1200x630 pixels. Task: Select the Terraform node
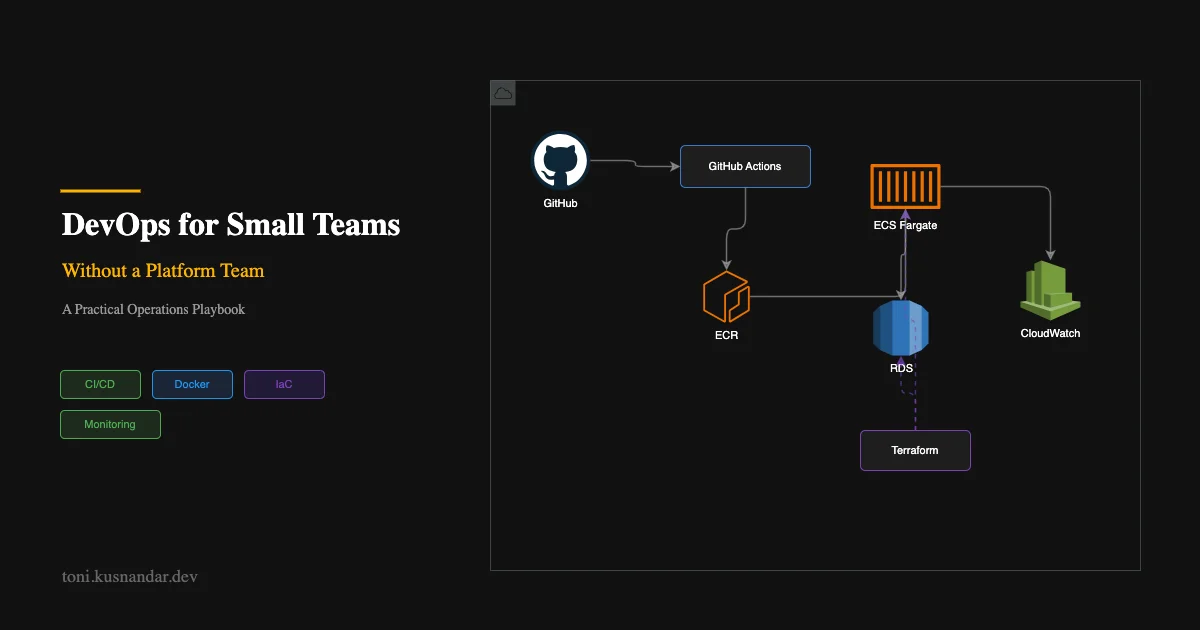click(x=915, y=450)
